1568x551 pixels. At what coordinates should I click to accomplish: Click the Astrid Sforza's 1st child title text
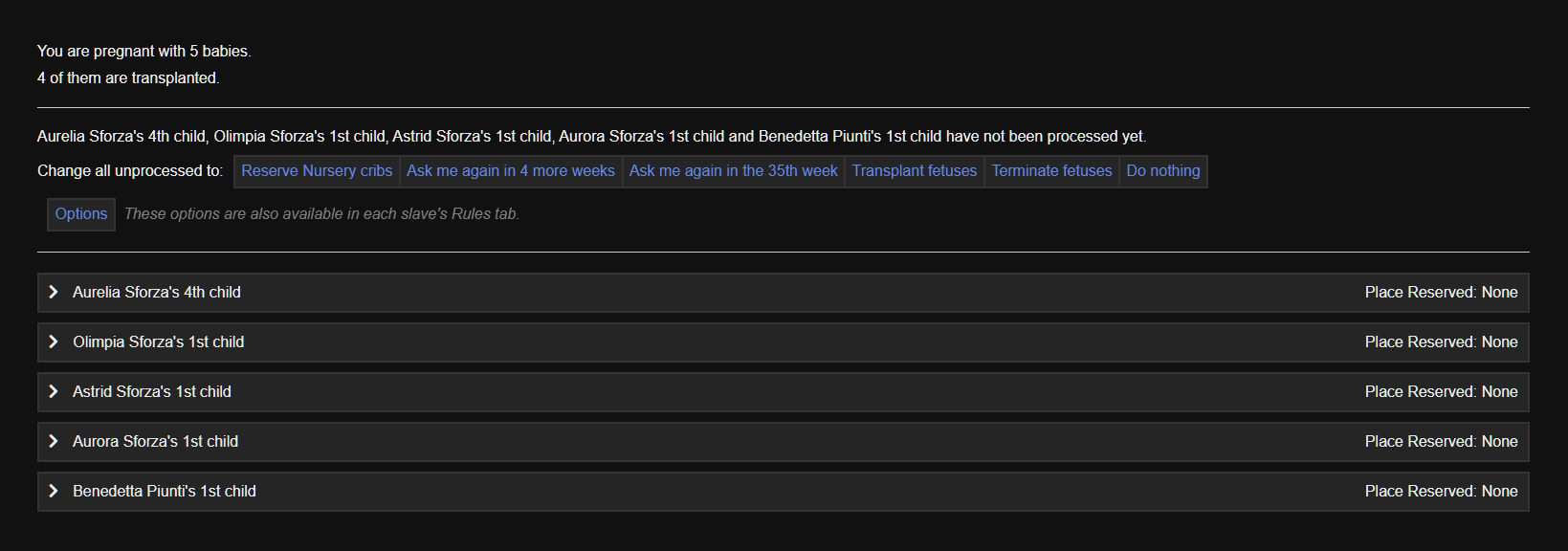coord(152,392)
